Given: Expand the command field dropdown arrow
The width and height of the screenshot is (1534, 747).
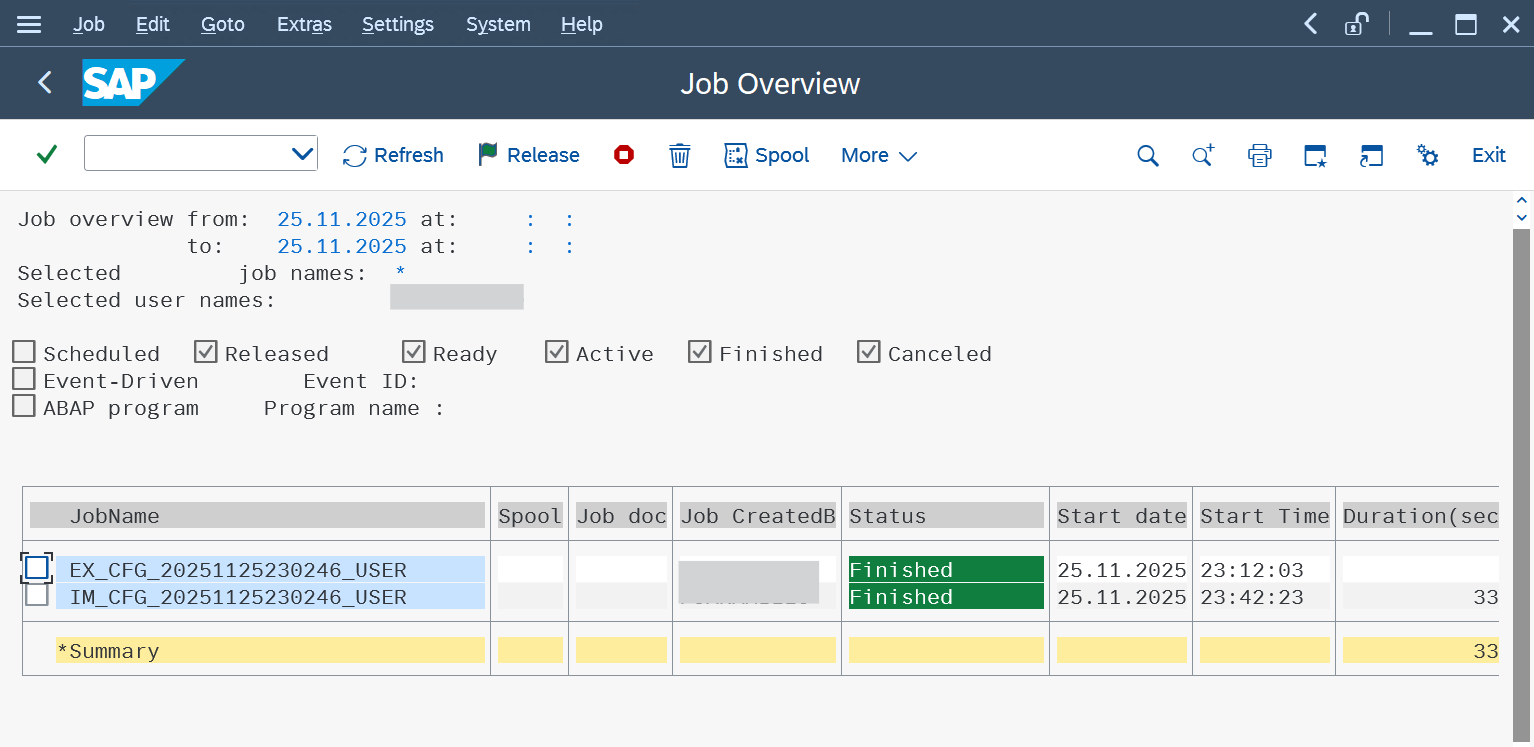Looking at the screenshot, I should click(302, 154).
